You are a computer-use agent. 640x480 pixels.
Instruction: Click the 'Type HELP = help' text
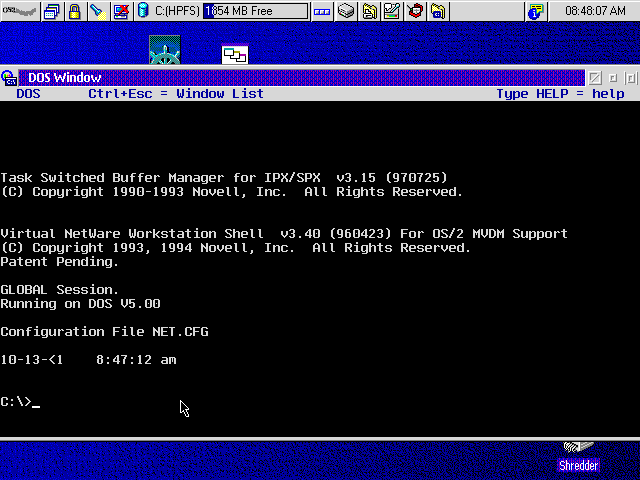pyautogui.click(x=560, y=94)
